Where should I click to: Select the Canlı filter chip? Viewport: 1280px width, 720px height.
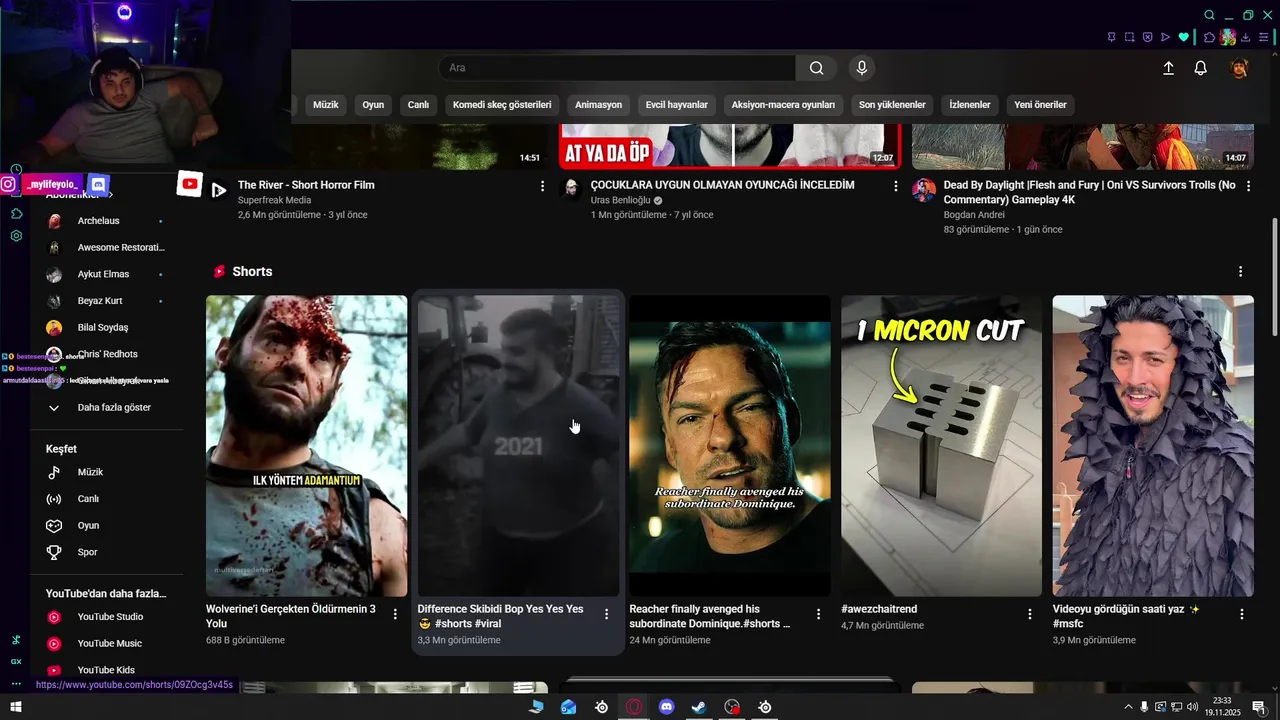click(418, 104)
